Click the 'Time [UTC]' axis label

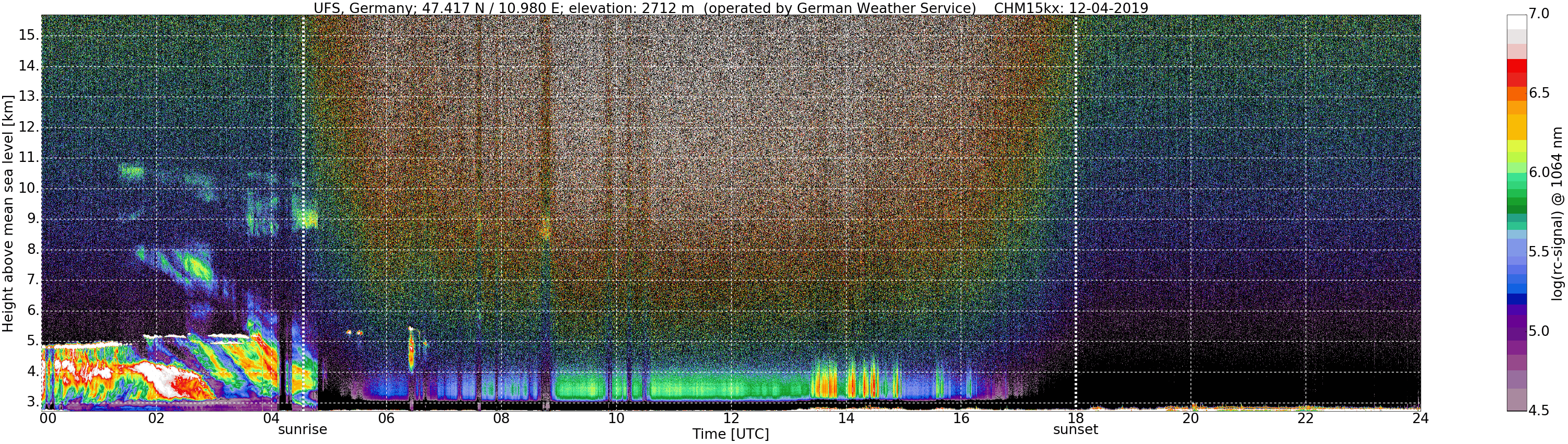(731, 434)
